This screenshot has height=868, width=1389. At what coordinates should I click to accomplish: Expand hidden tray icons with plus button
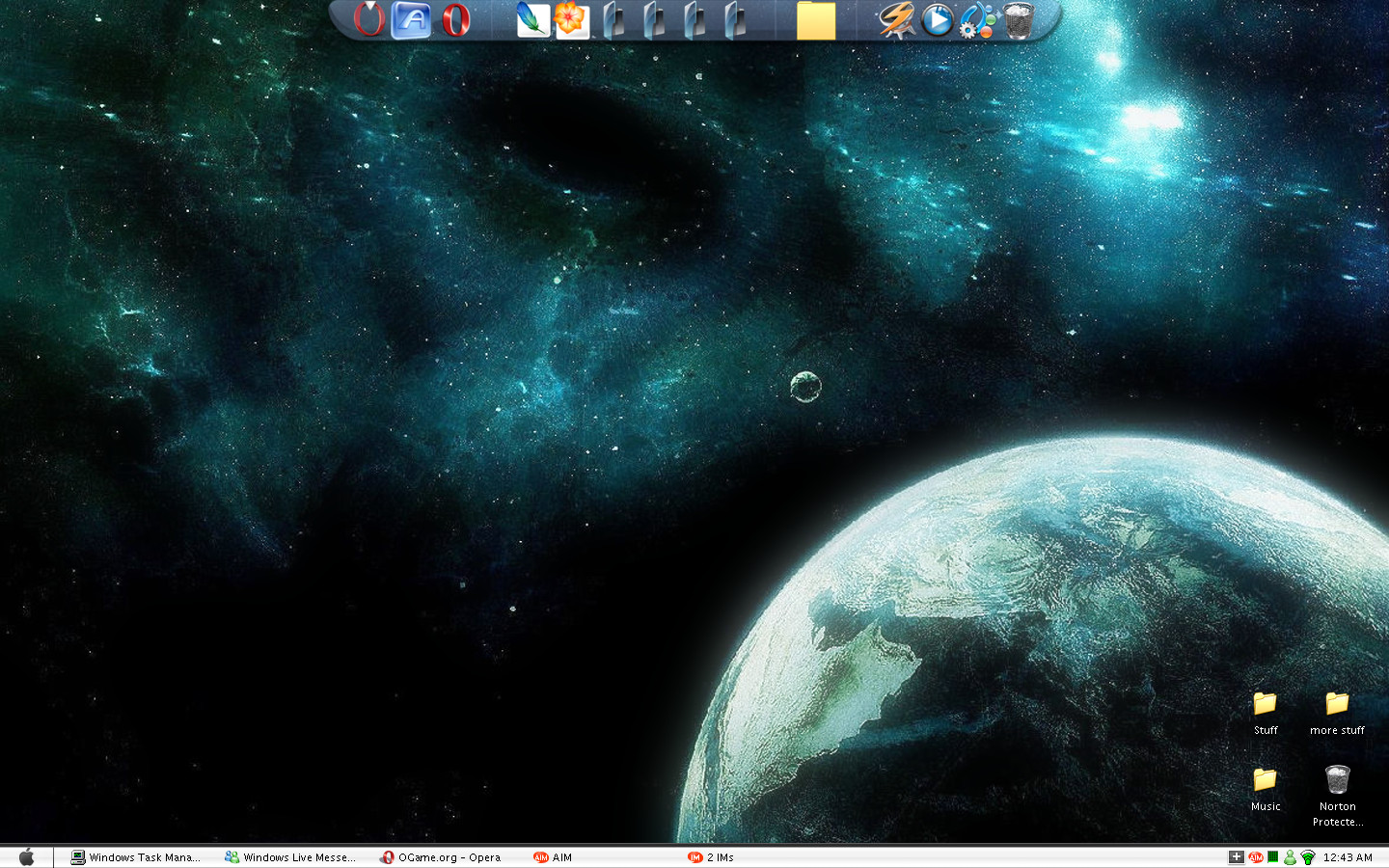[1237, 856]
